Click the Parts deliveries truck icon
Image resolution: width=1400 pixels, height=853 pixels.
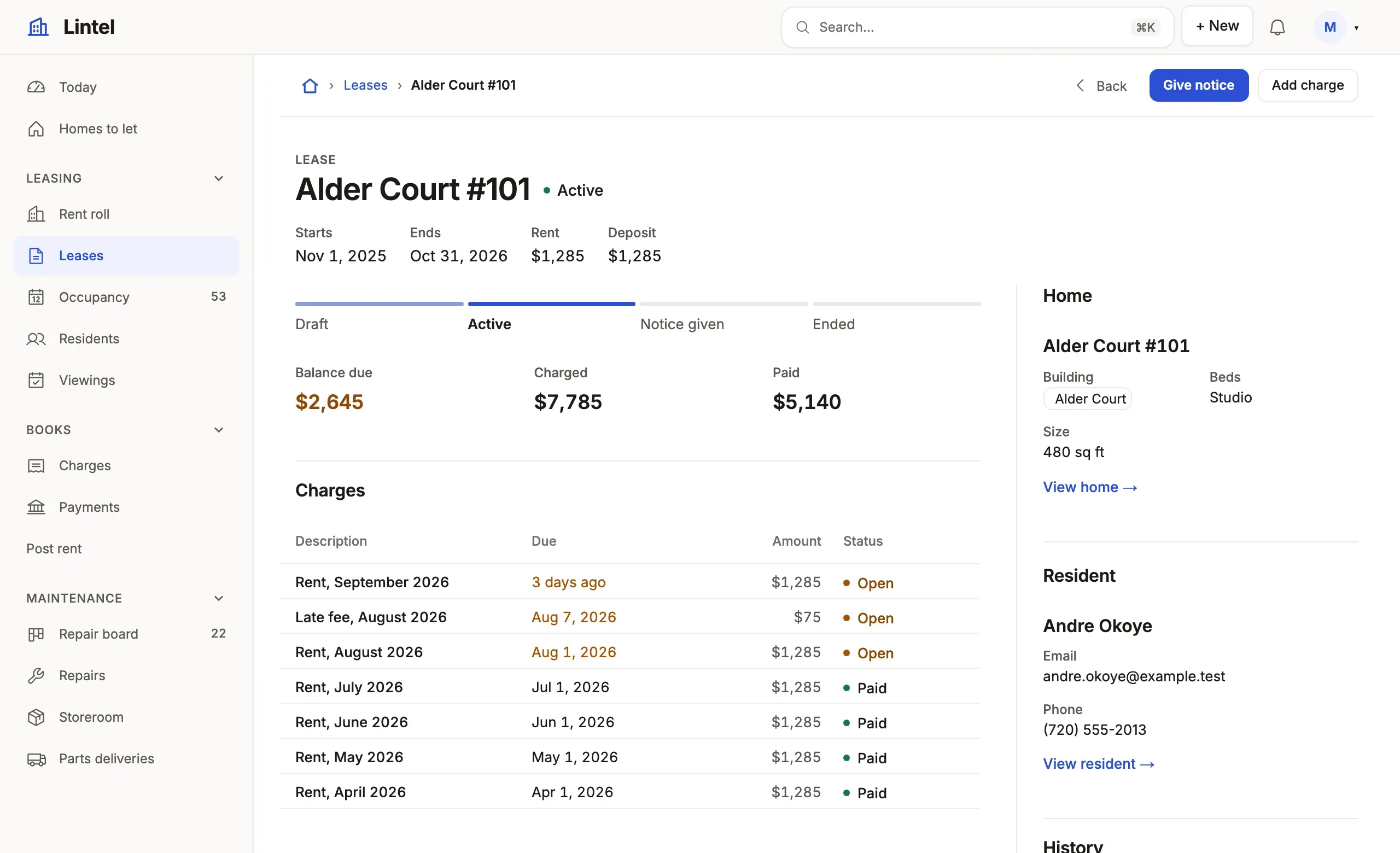[36, 759]
